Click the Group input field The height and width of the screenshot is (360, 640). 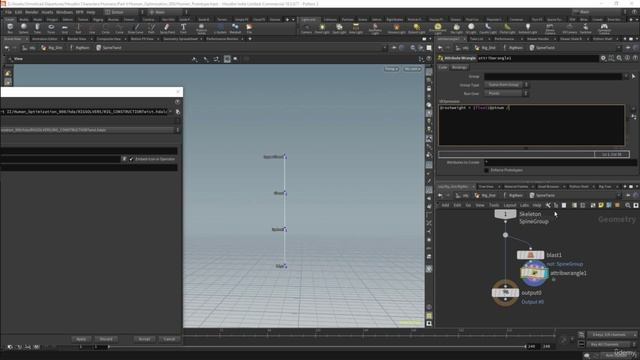pos(553,76)
